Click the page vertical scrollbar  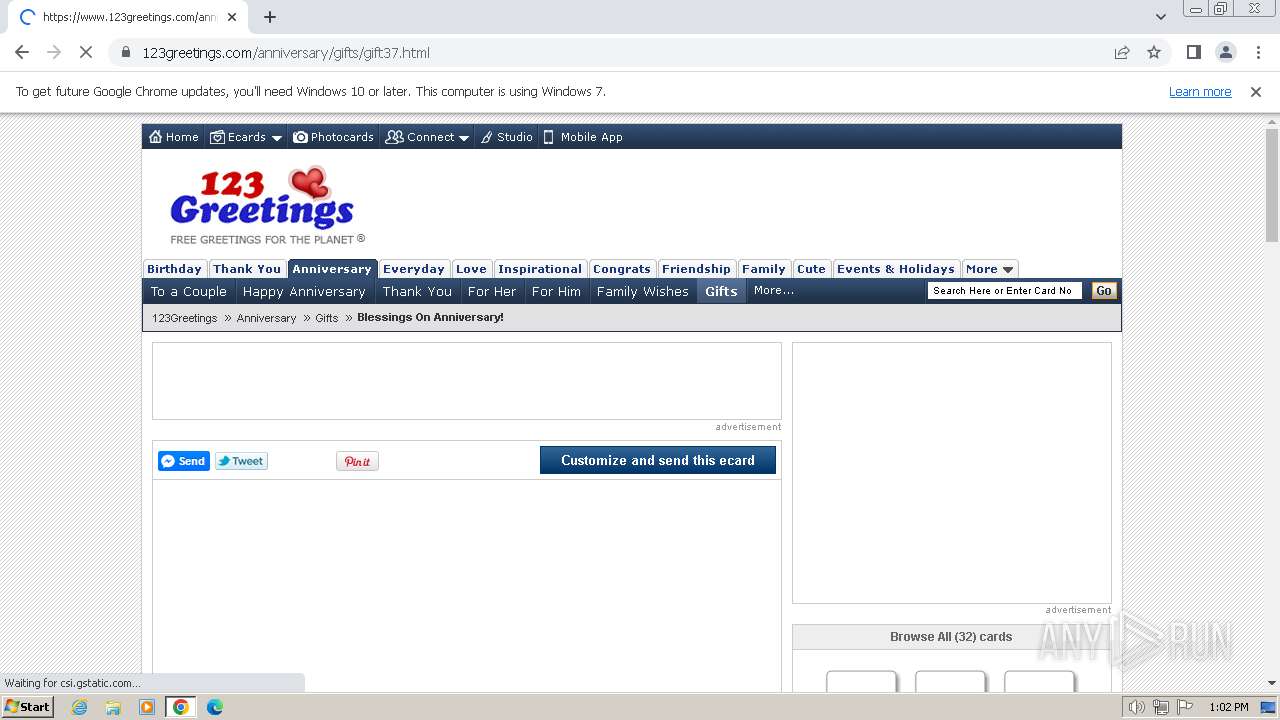(1272, 185)
